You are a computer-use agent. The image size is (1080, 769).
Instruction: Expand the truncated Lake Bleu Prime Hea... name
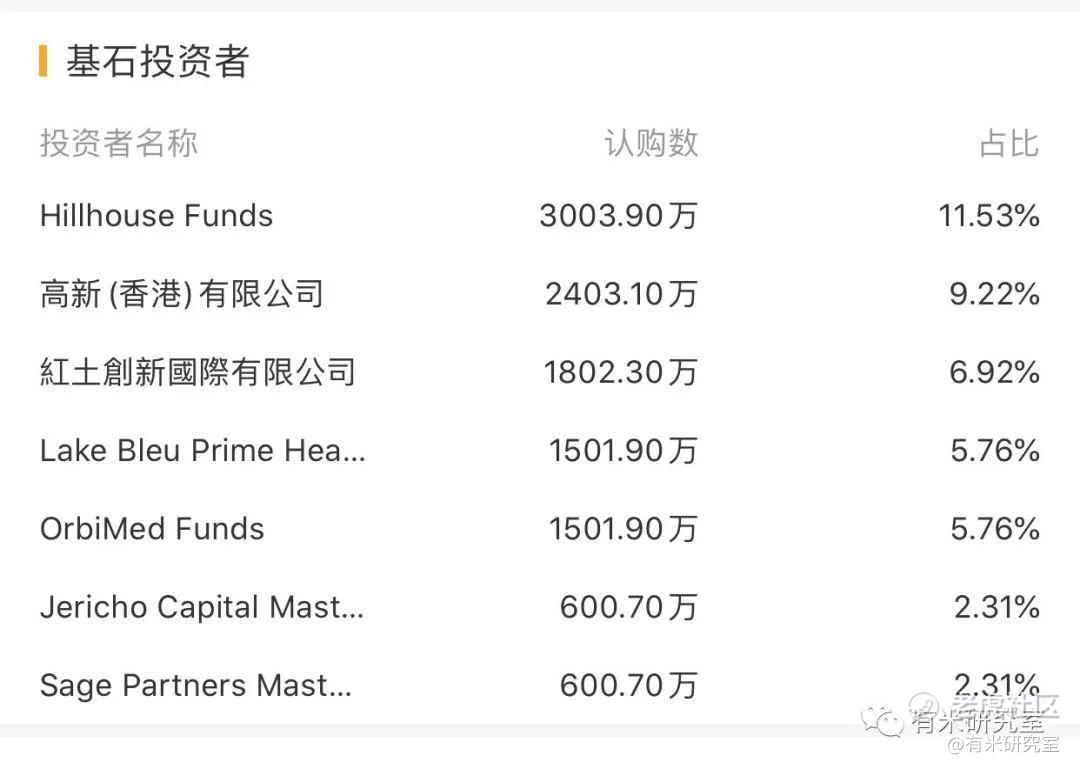pyautogui.click(x=202, y=451)
